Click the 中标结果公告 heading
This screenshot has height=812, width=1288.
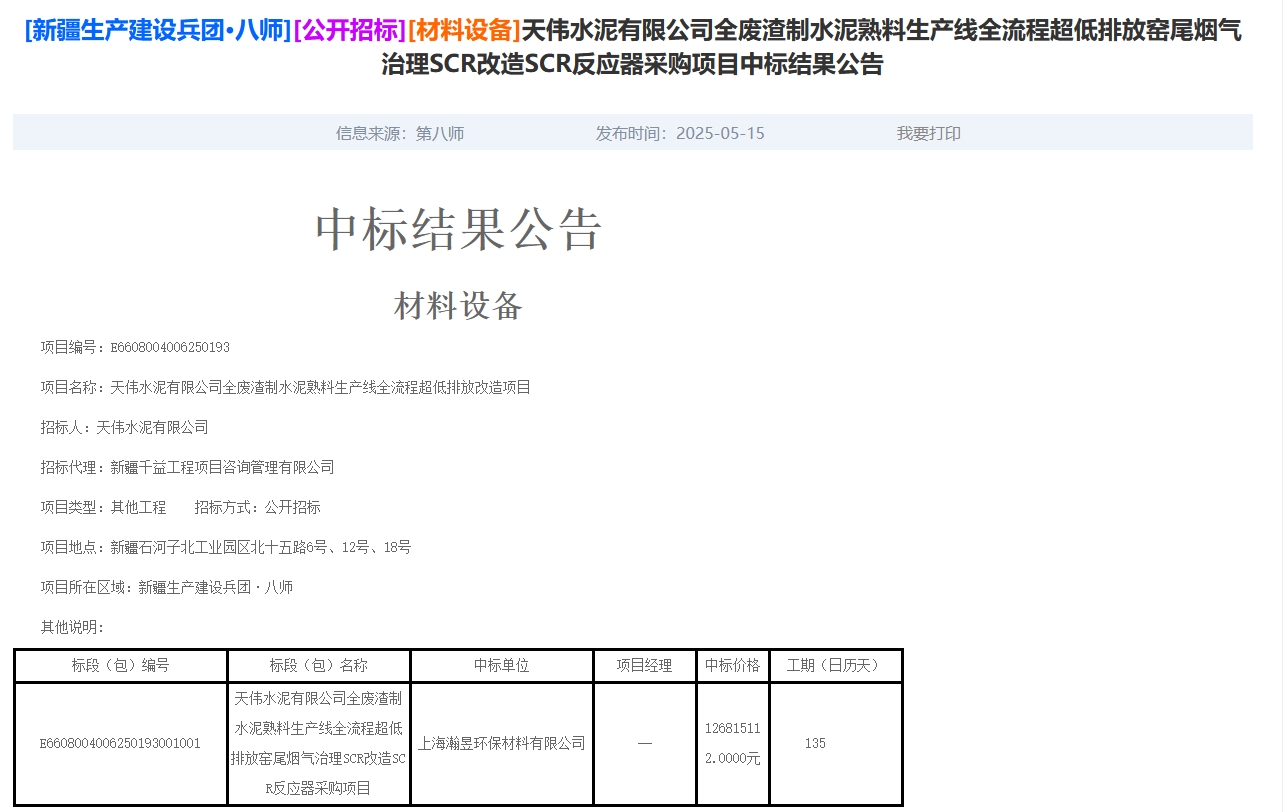tap(459, 230)
